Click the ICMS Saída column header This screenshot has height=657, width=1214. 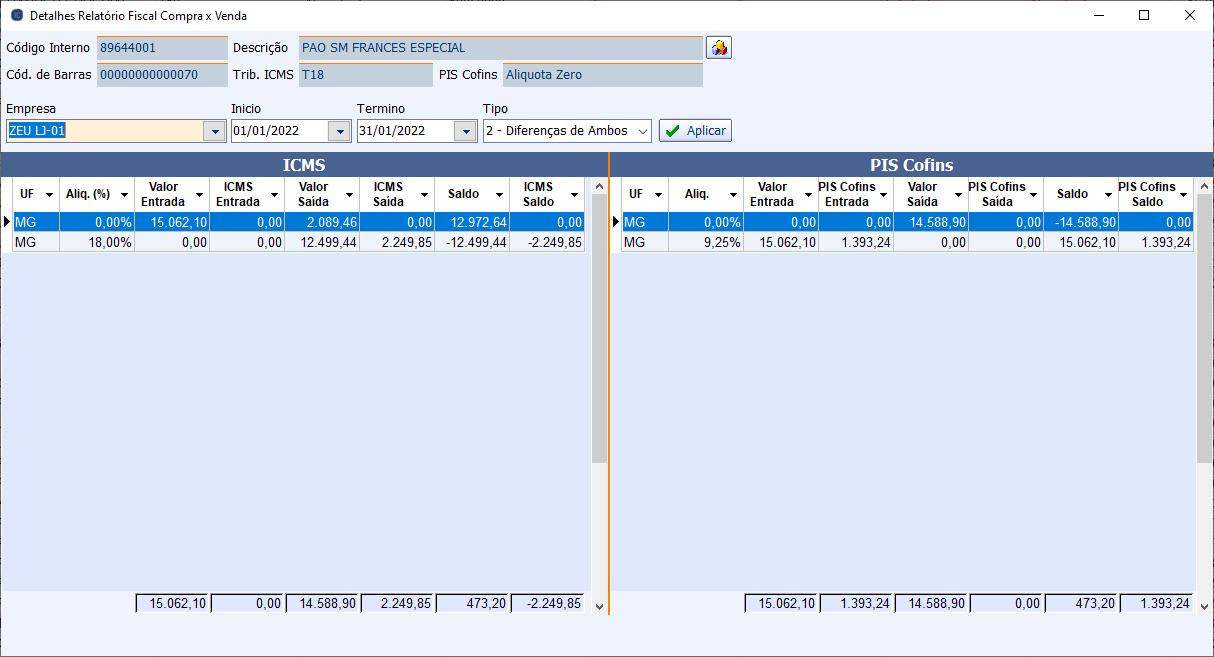[x=388, y=194]
